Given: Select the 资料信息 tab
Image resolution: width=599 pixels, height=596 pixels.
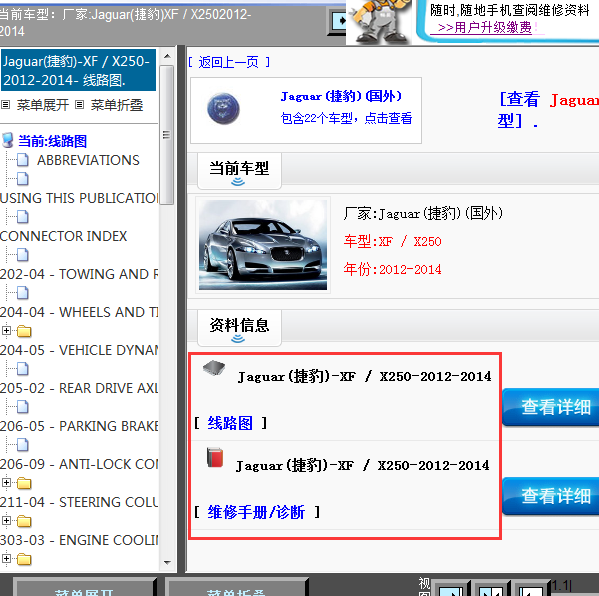Looking at the screenshot, I should 240,328.
